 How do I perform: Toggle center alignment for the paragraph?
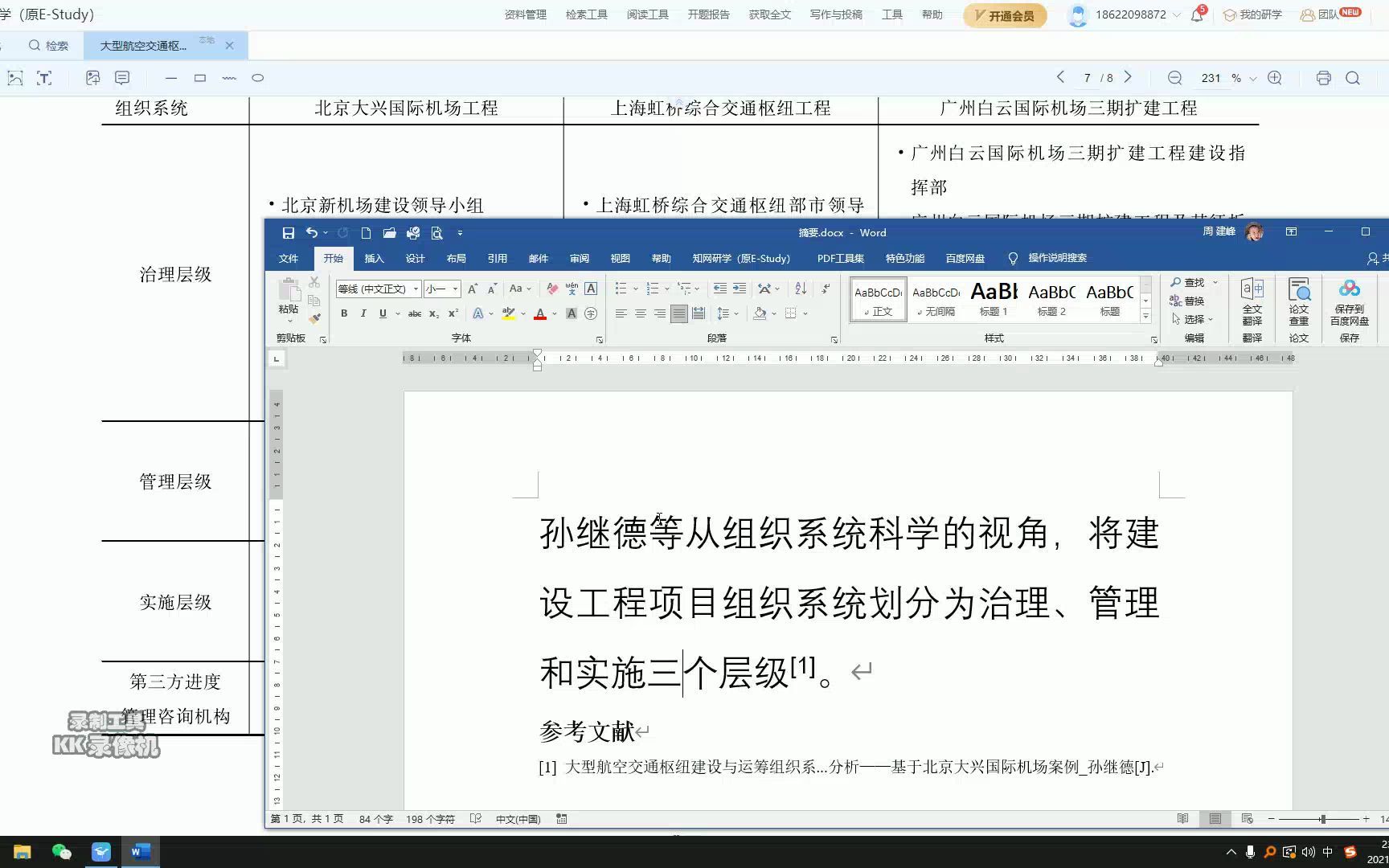(x=640, y=313)
